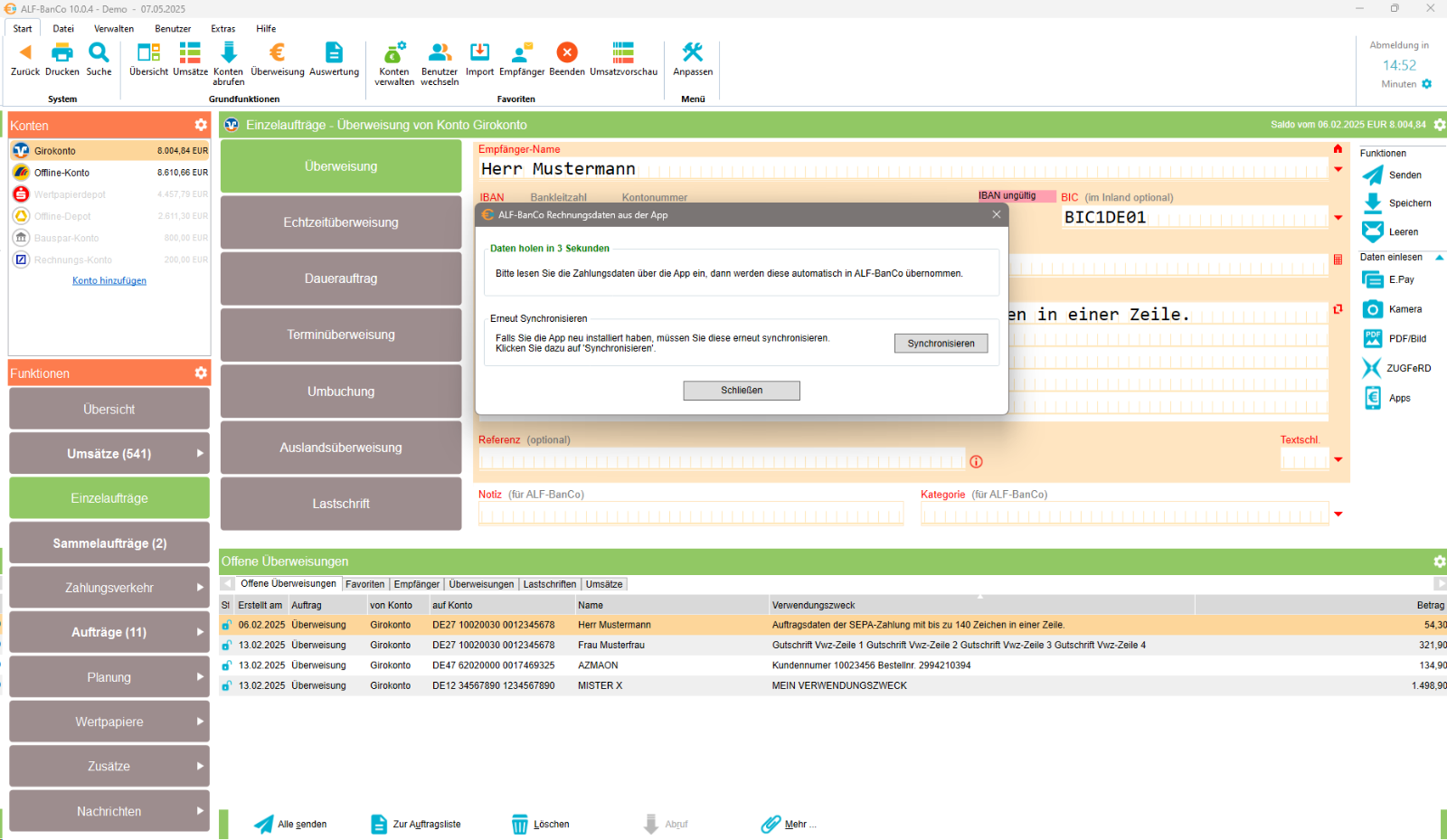Expand the Aufträge (11) submenu
The image size is (1447, 840).
[200, 632]
